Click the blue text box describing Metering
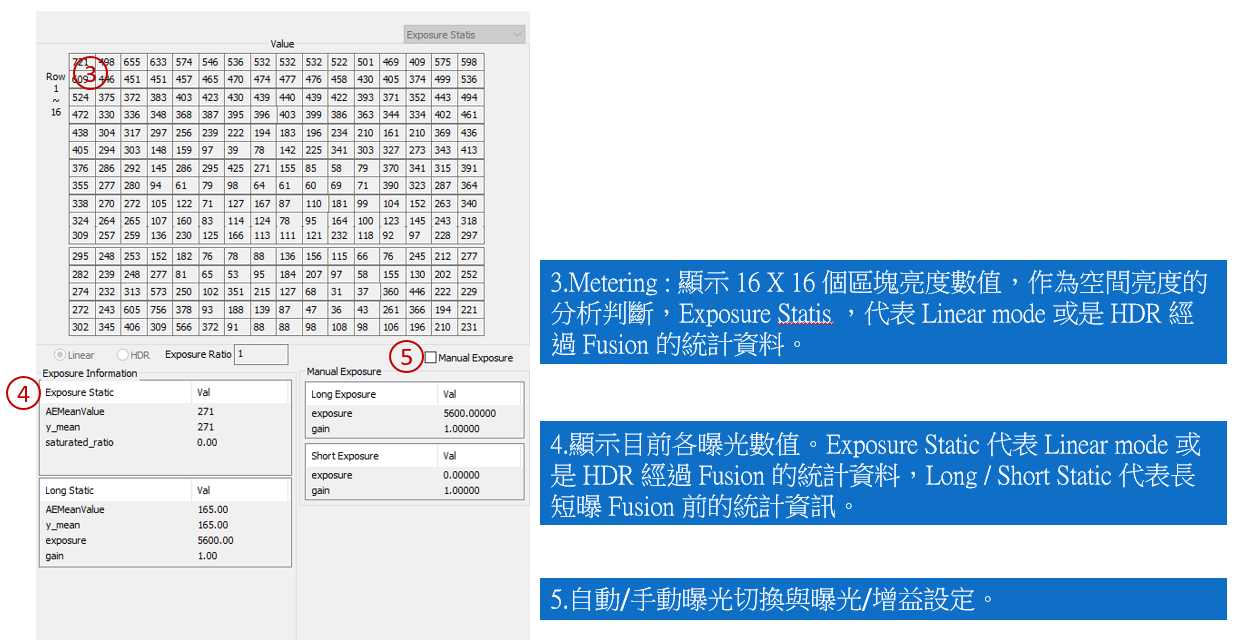The height and width of the screenshot is (640, 1237). (x=883, y=313)
